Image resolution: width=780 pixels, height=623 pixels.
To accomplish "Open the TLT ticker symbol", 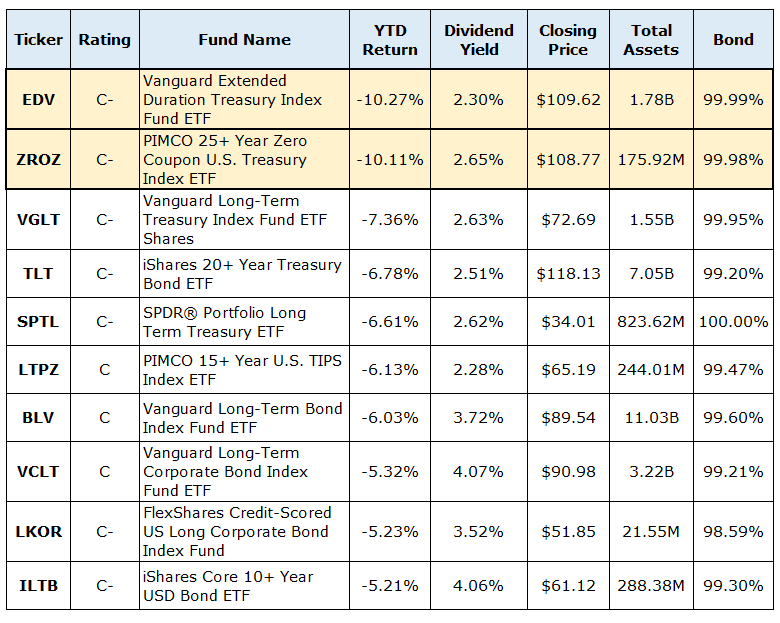I will tap(39, 274).
